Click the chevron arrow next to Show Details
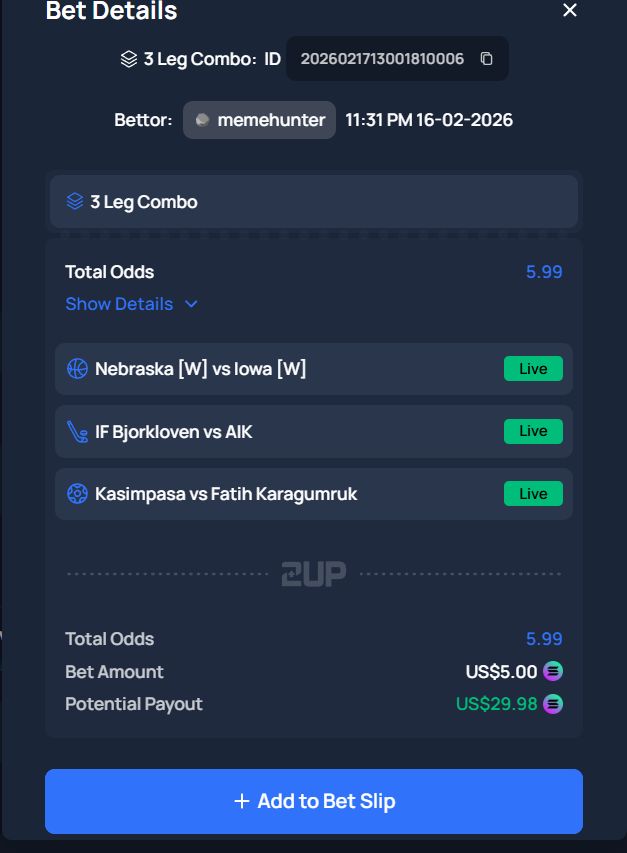Screen dimensions: 627x853 click(x=191, y=304)
